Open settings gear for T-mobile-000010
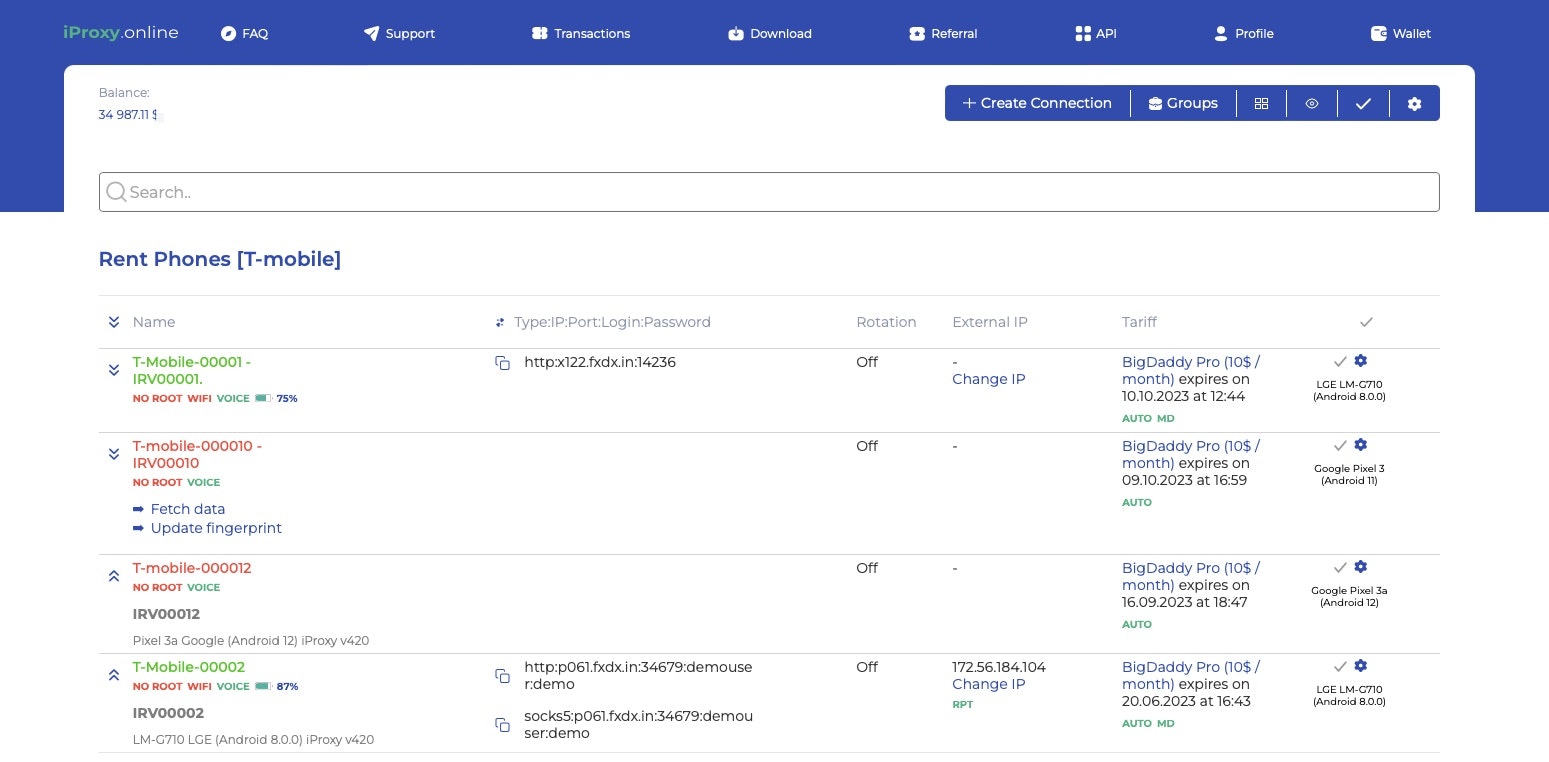1549x762 pixels. point(1360,445)
